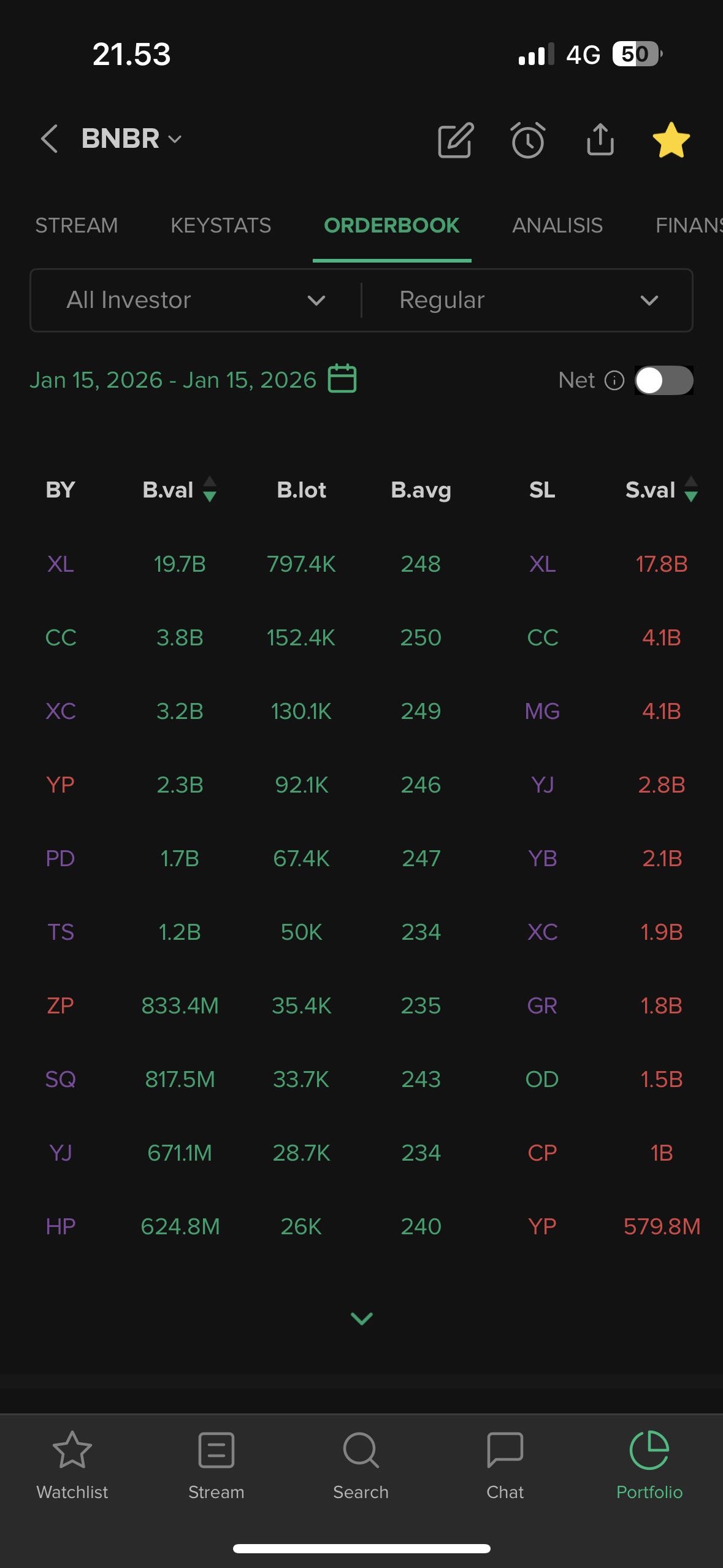
Task: Open the BNBR stock selector
Action: 131,139
